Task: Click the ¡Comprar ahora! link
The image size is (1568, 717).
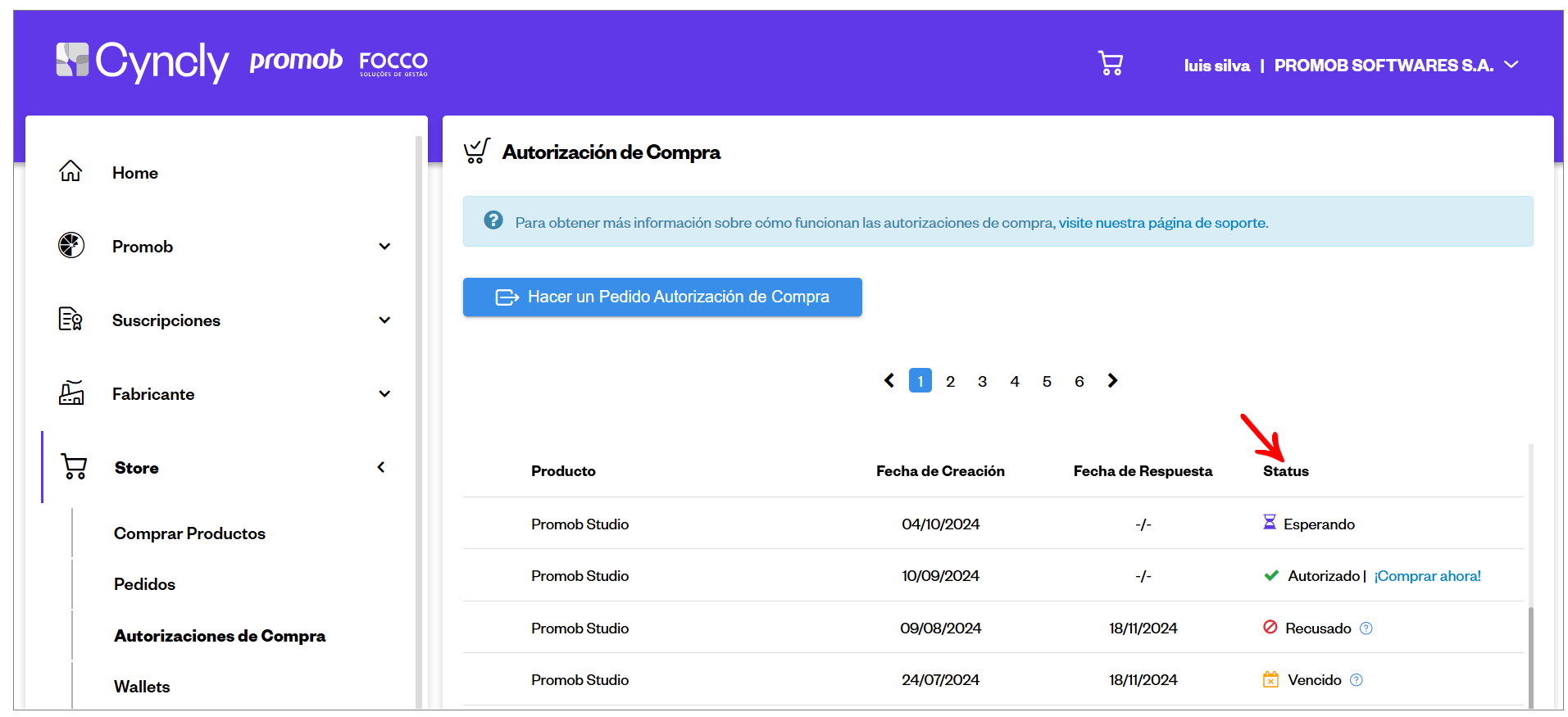Action: [x=1428, y=576]
